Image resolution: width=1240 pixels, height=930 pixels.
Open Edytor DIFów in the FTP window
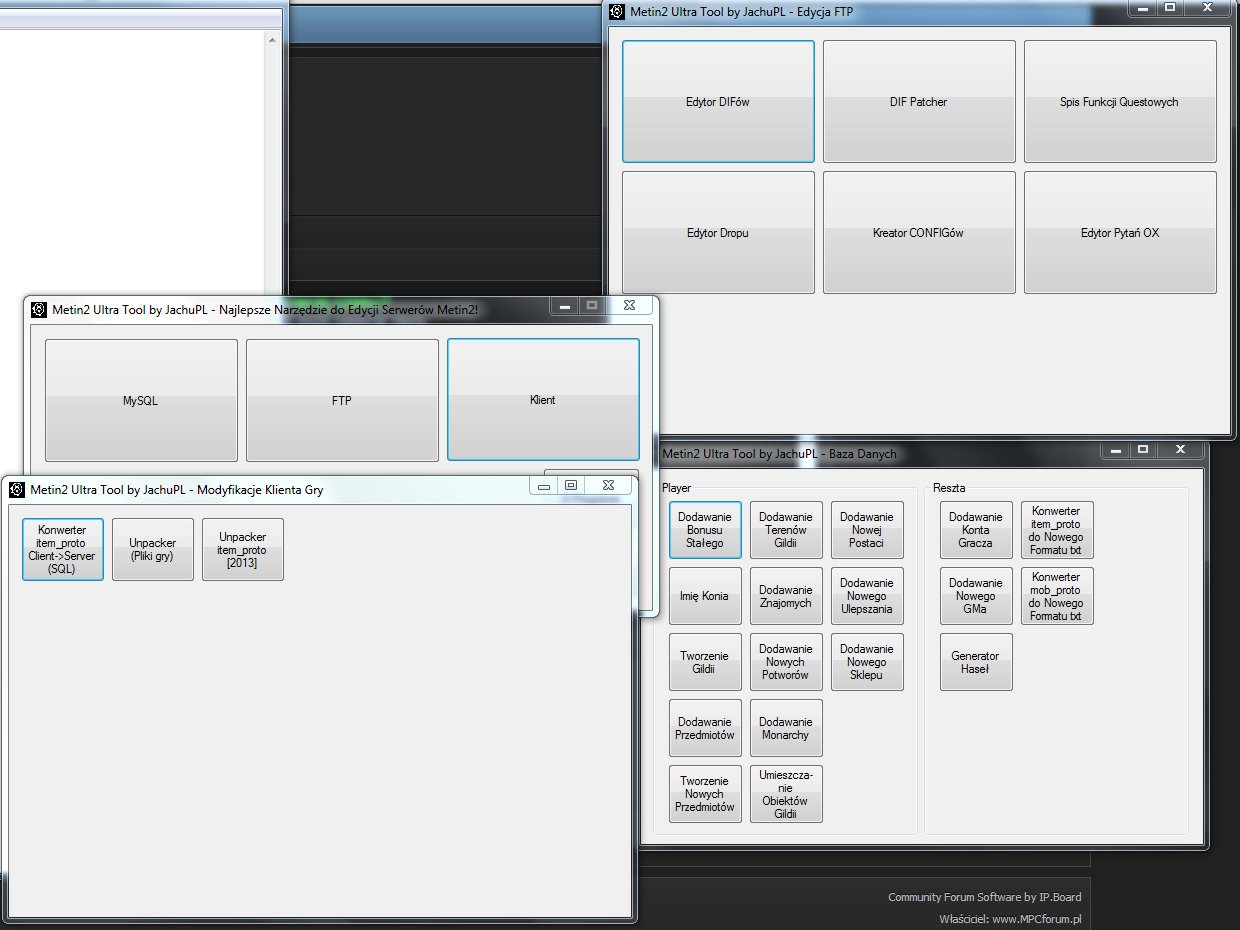point(718,101)
